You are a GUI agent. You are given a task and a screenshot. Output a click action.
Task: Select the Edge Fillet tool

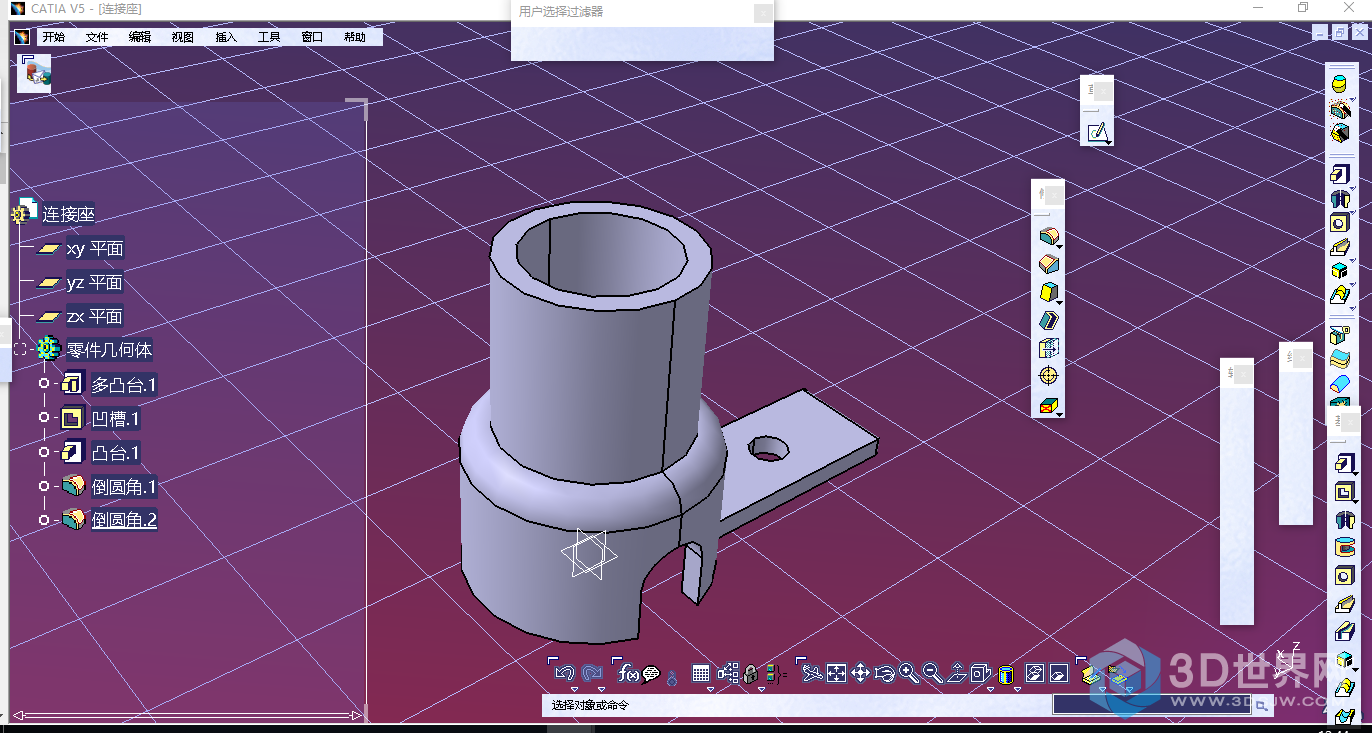coord(1048,237)
